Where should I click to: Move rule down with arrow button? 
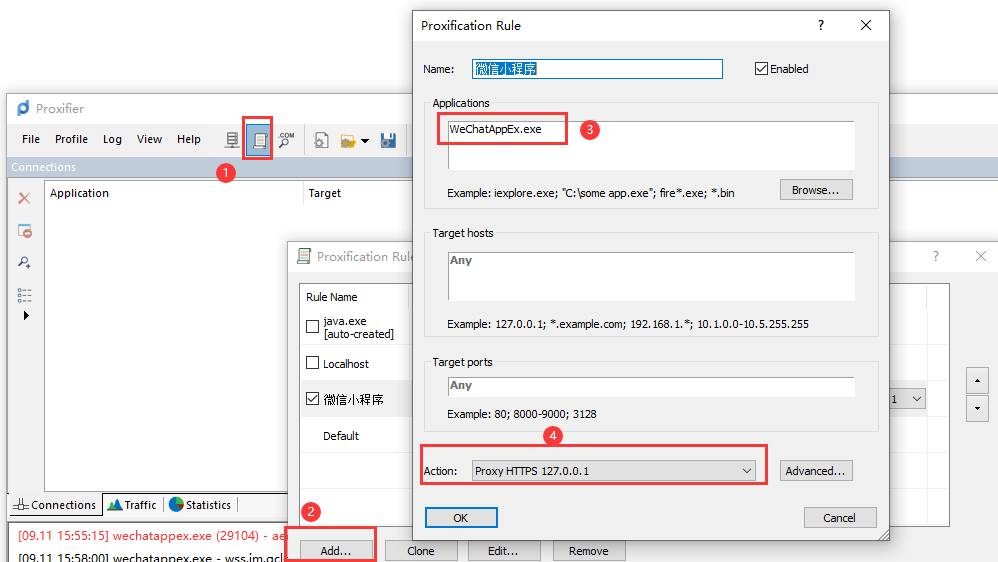pos(977,408)
